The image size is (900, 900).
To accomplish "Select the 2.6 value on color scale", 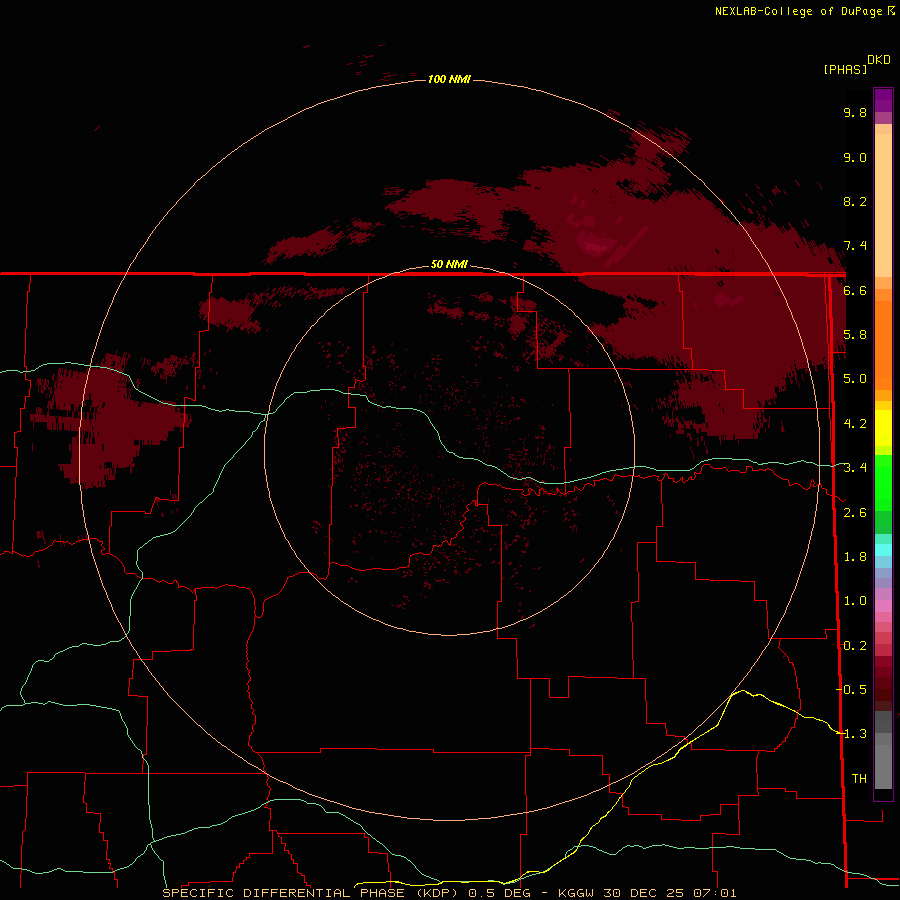I will point(855,513).
